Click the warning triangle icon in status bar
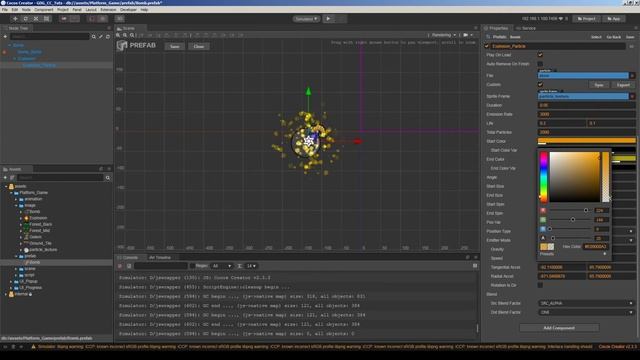Image resolution: width=640 pixels, height=360 pixels. 33,347
